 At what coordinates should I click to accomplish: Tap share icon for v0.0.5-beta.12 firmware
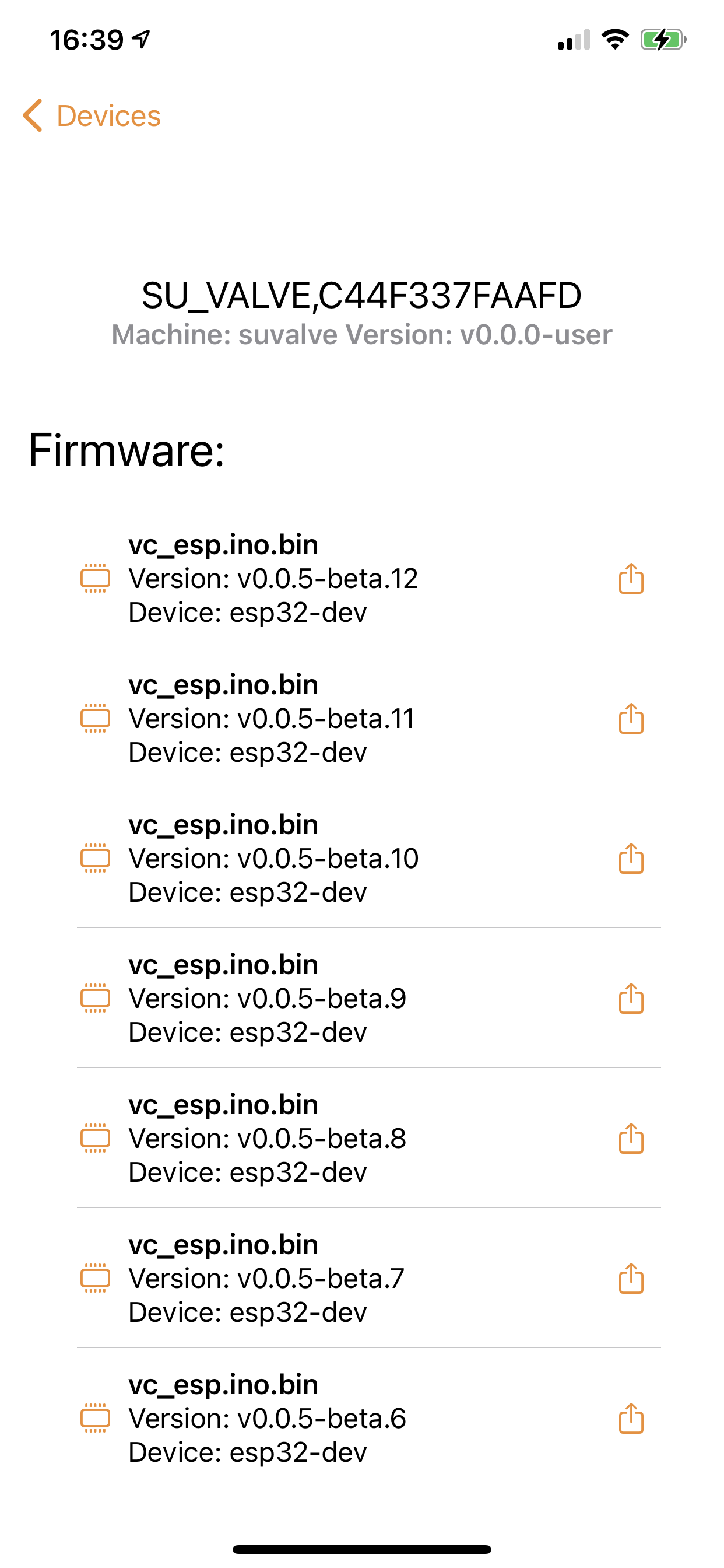pos(631,578)
